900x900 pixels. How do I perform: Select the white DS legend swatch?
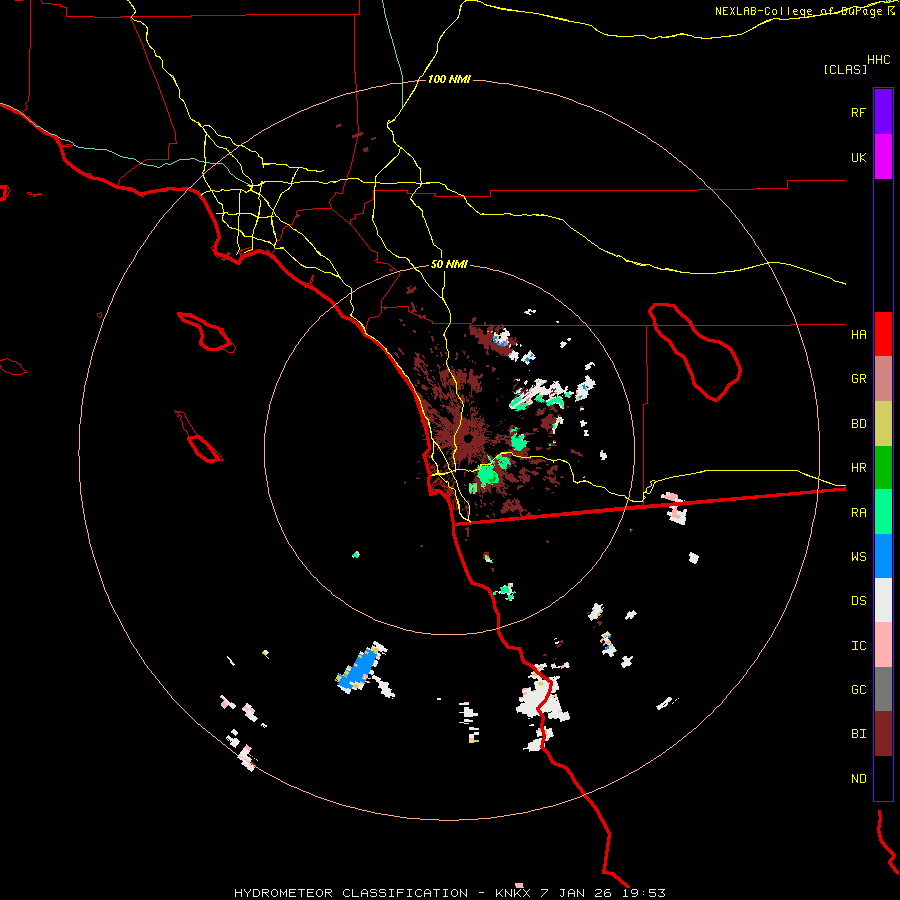(883, 600)
